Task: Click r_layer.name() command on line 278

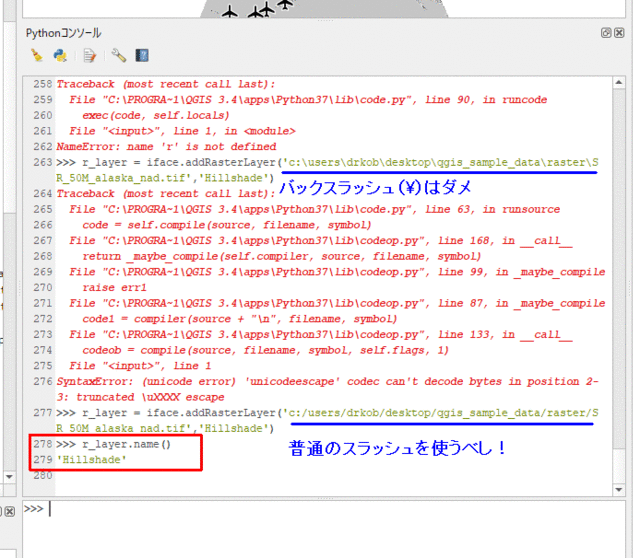Action: coord(126,444)
